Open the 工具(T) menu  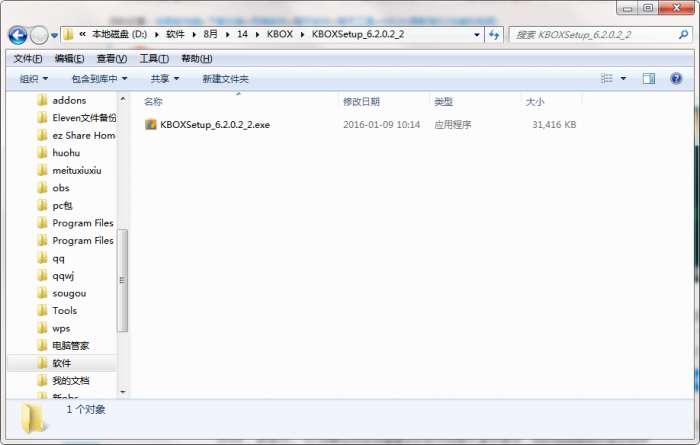point(154,58)
